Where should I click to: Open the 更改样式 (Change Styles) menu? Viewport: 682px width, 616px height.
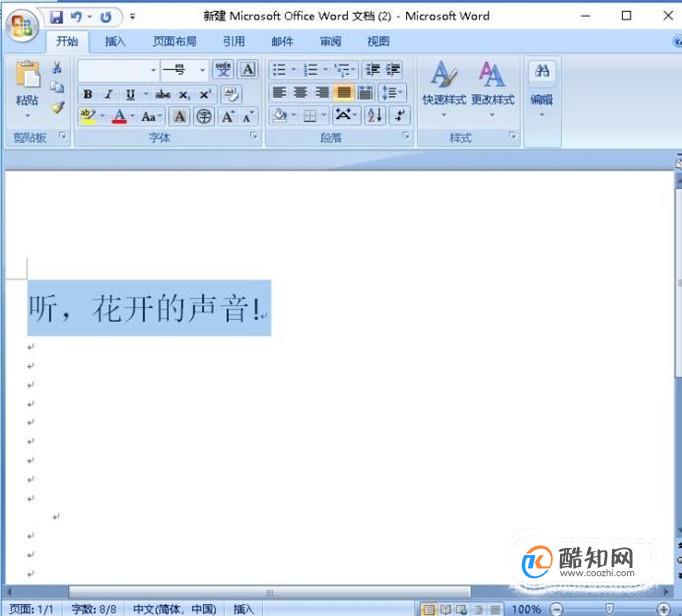tap(492, 89)
